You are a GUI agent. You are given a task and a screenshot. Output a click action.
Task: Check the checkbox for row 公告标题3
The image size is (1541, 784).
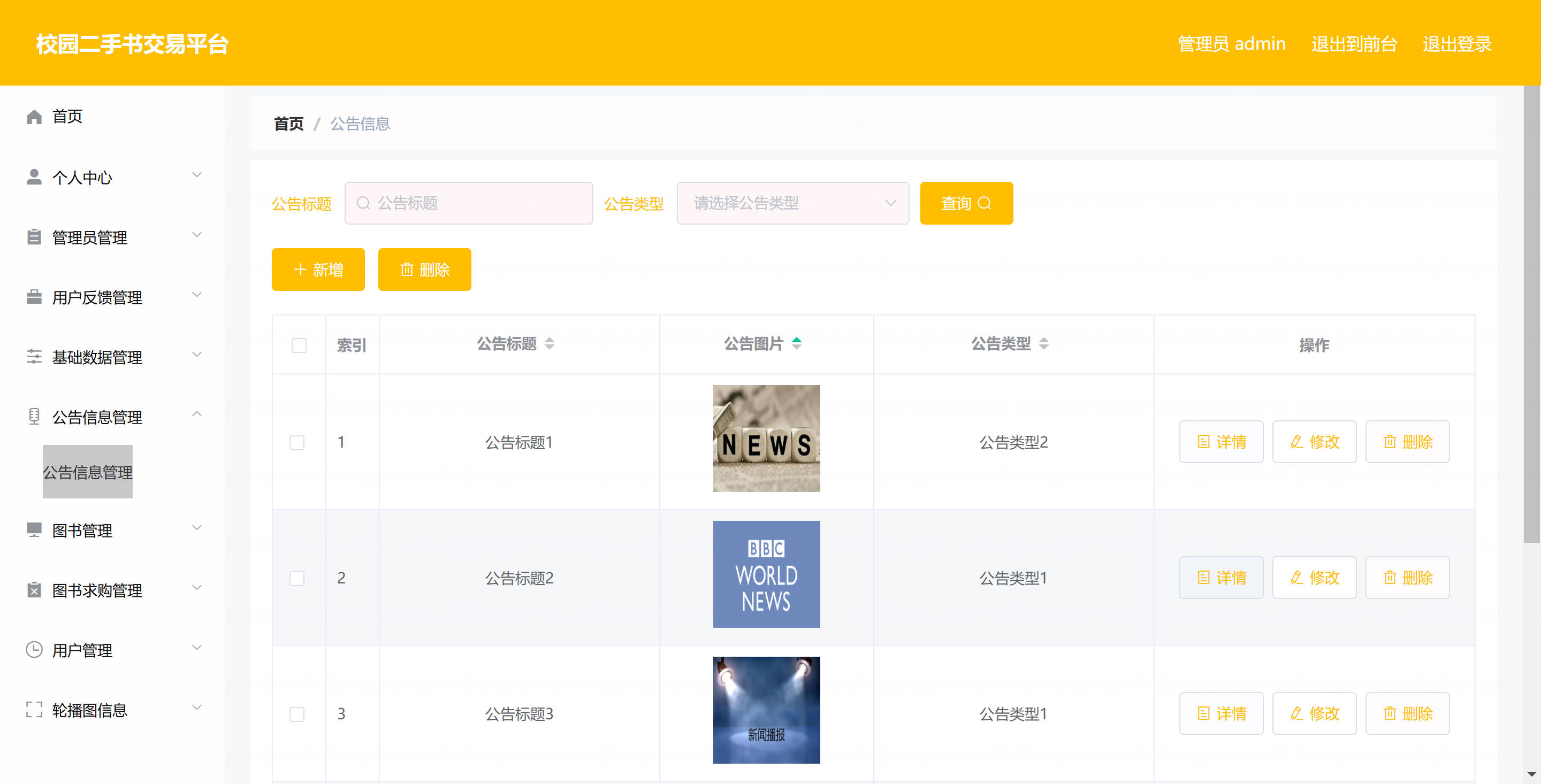(297, 714)
